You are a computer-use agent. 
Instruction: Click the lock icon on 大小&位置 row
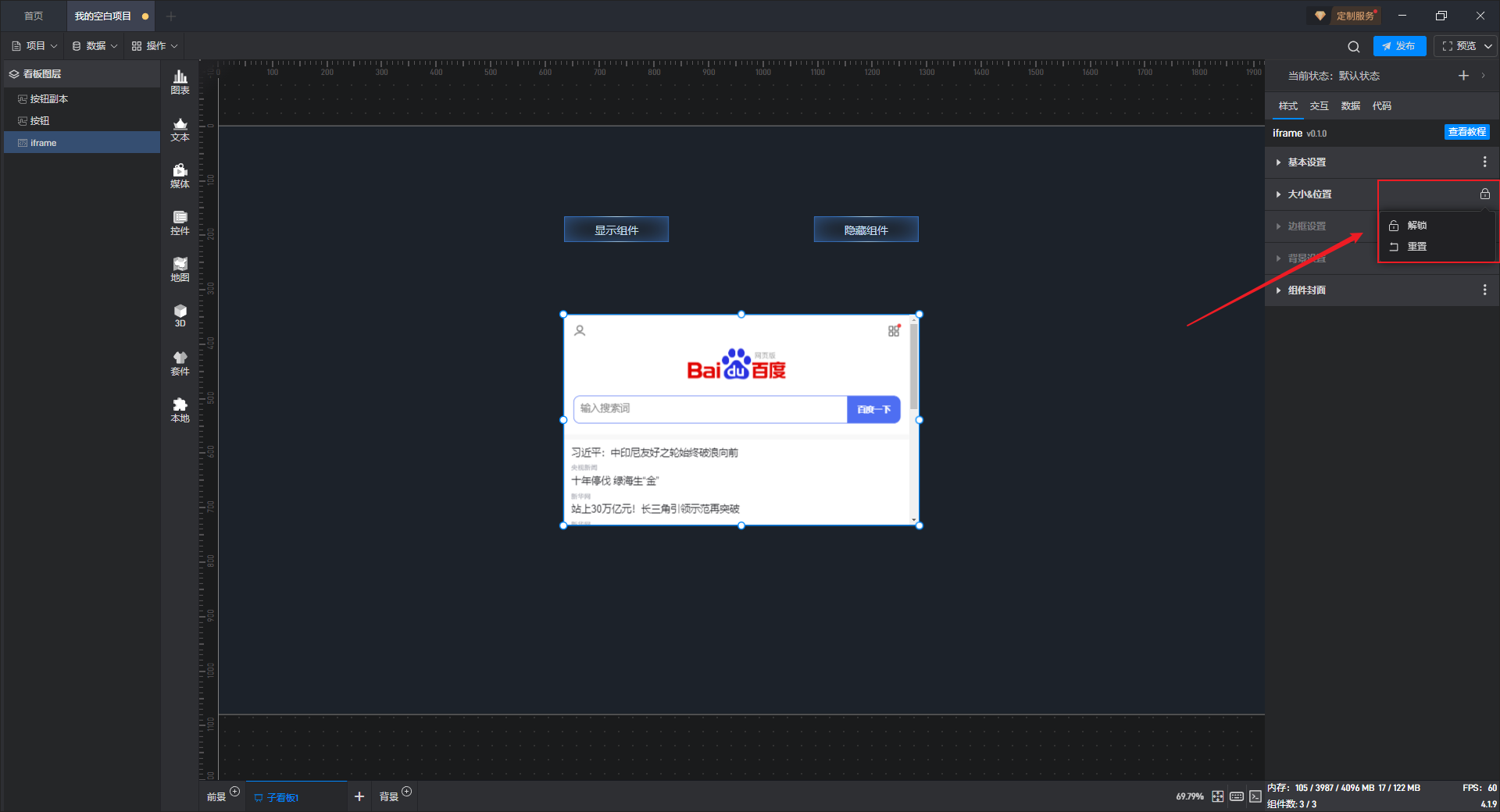coord(1484,194)
